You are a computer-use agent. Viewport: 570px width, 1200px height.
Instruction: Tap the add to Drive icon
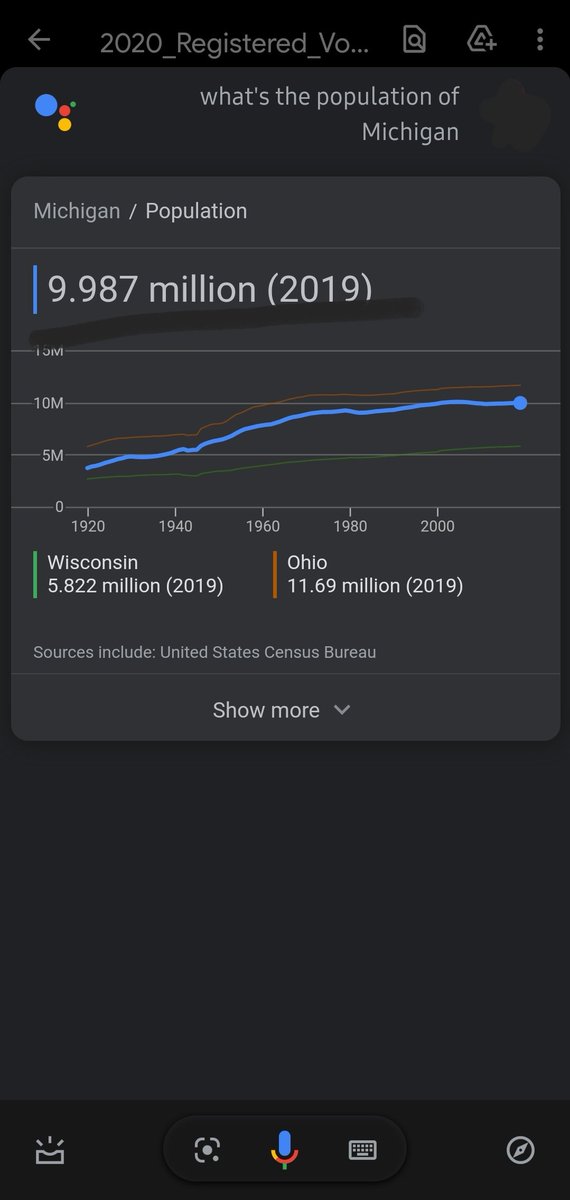482,40
